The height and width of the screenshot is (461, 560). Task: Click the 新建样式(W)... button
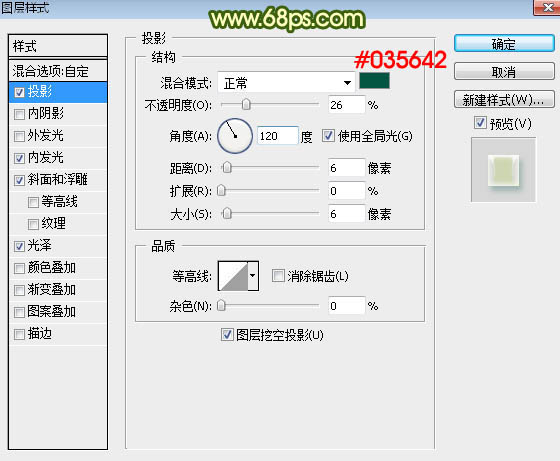pos(504,100)
